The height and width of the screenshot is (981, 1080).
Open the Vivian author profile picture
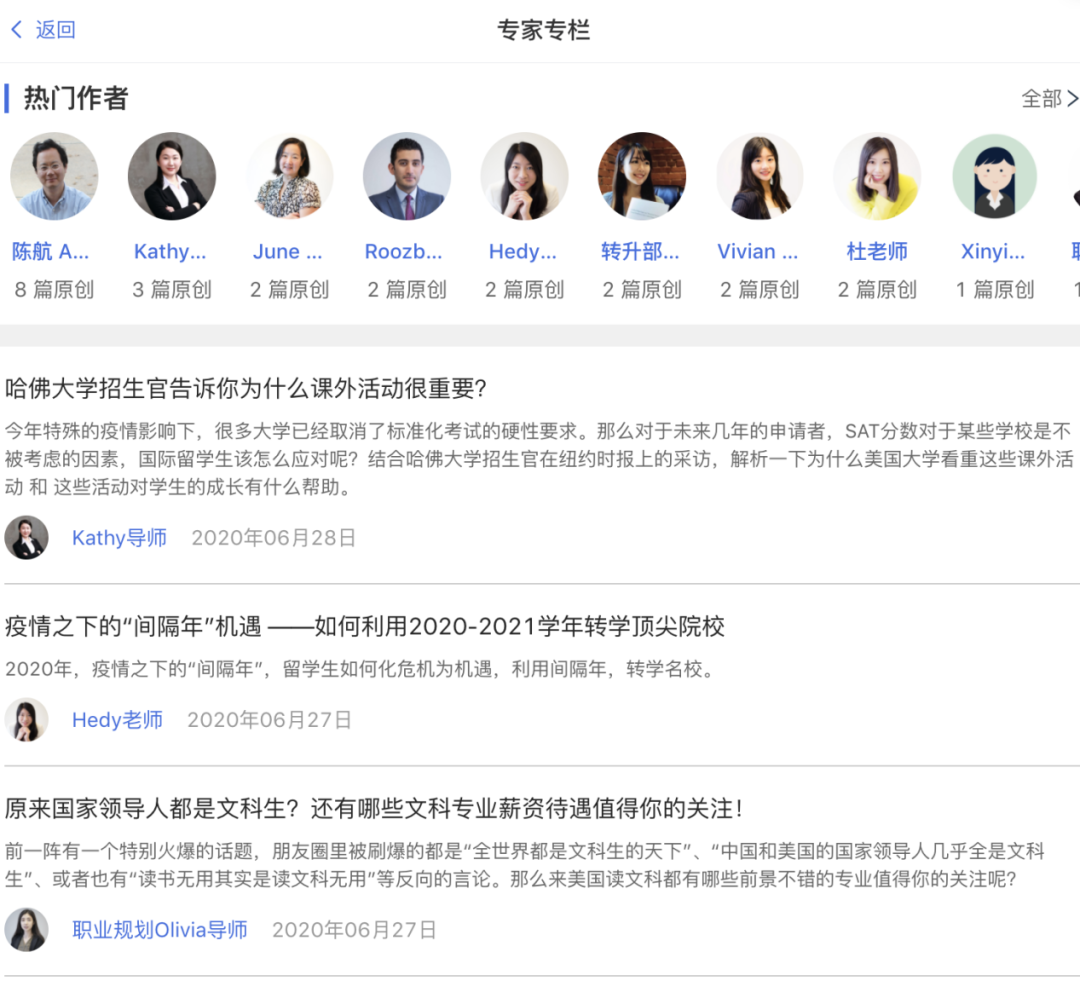(759, 176)
